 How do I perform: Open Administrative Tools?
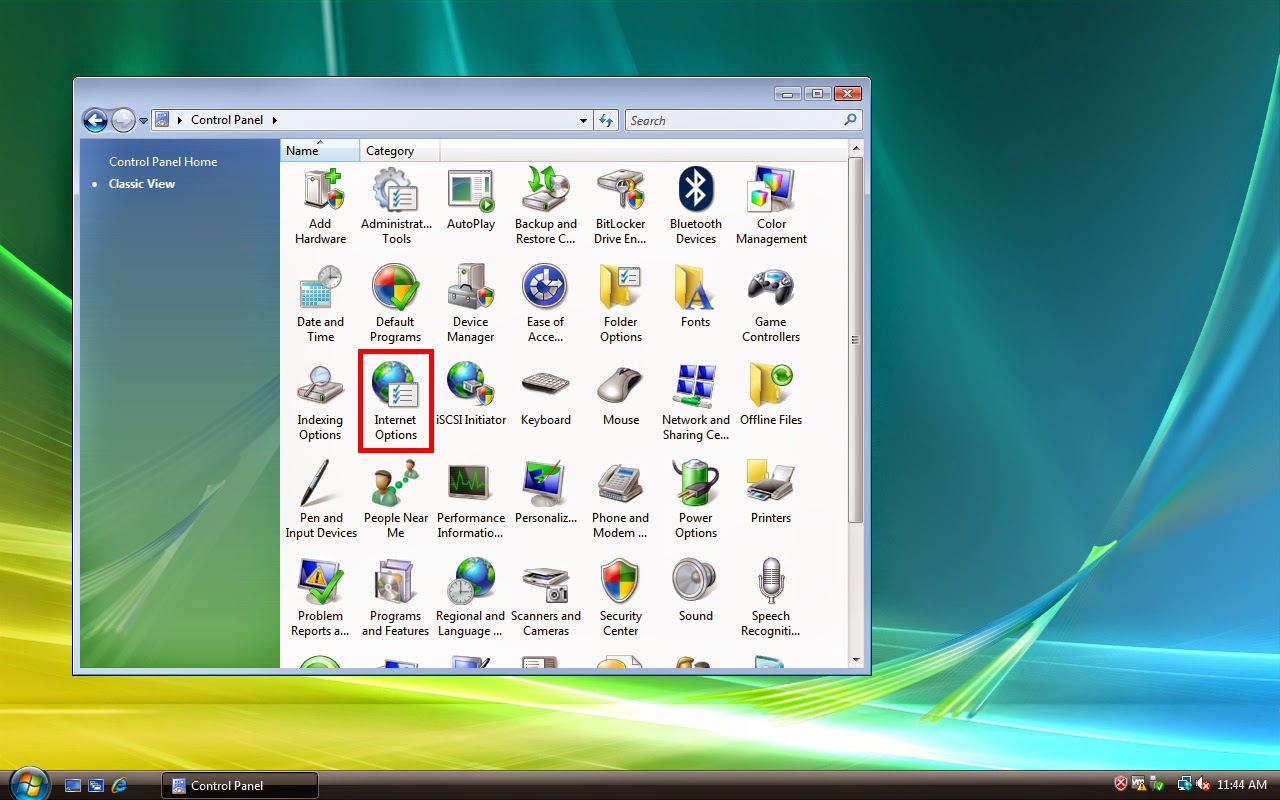click(396, 207)
